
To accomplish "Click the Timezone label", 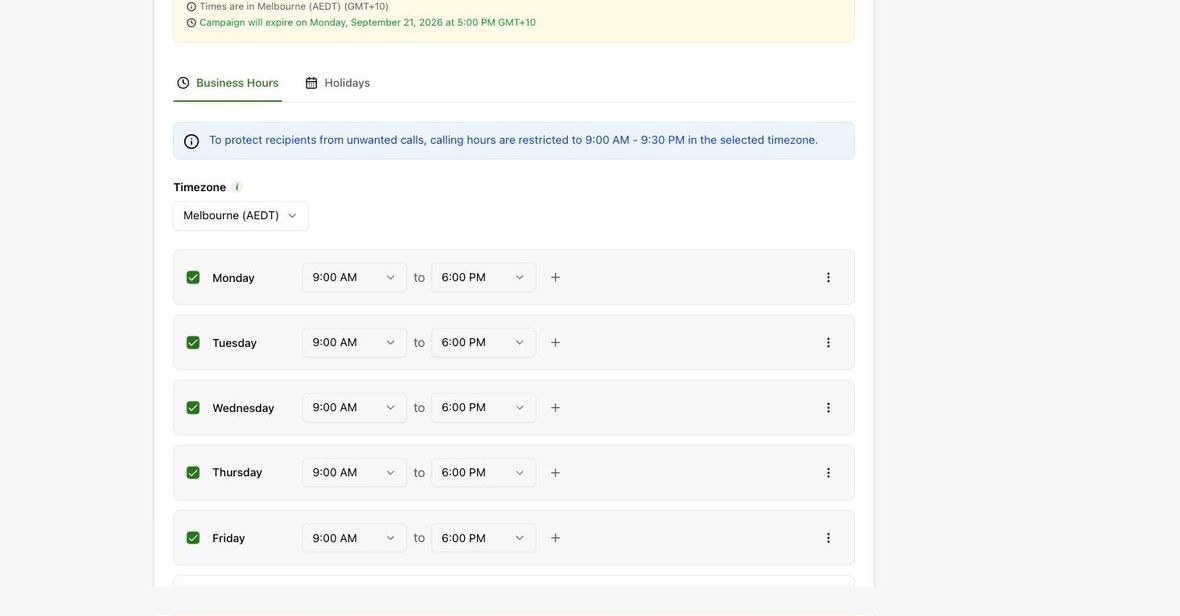I will [199, 187].
